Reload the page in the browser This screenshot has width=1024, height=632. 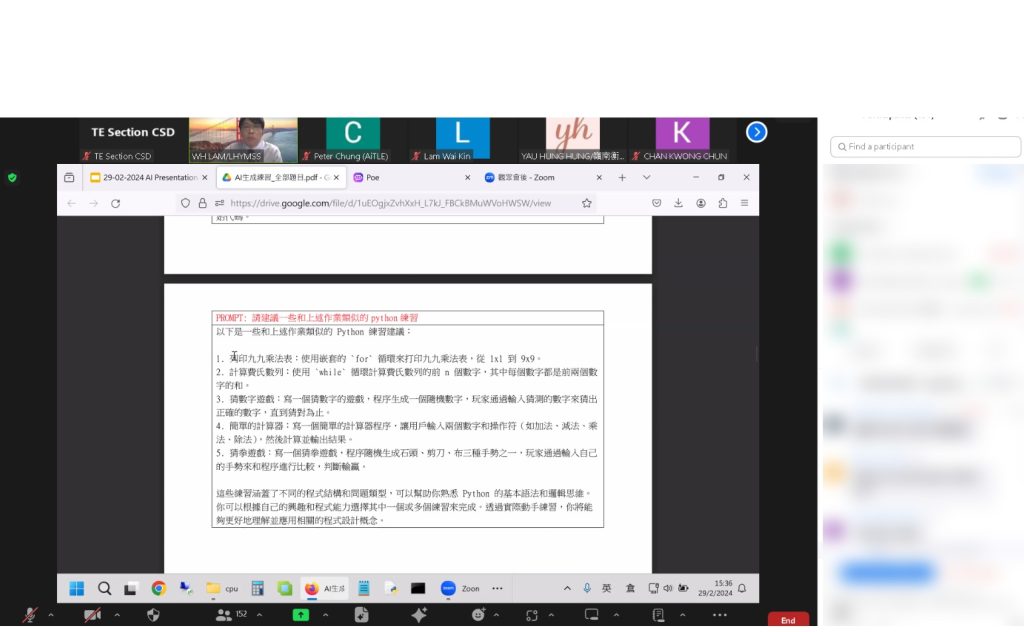115,203
